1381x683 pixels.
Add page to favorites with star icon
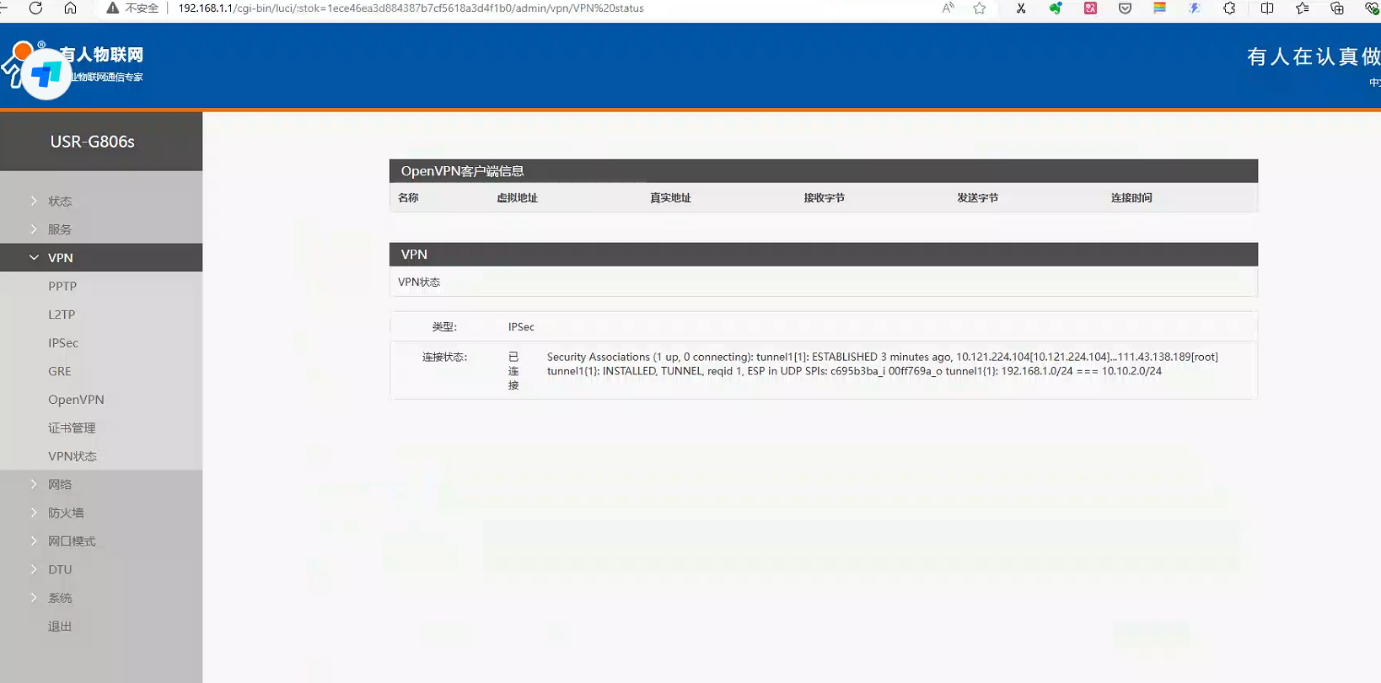pyautogui.click(x=979, y=8)
